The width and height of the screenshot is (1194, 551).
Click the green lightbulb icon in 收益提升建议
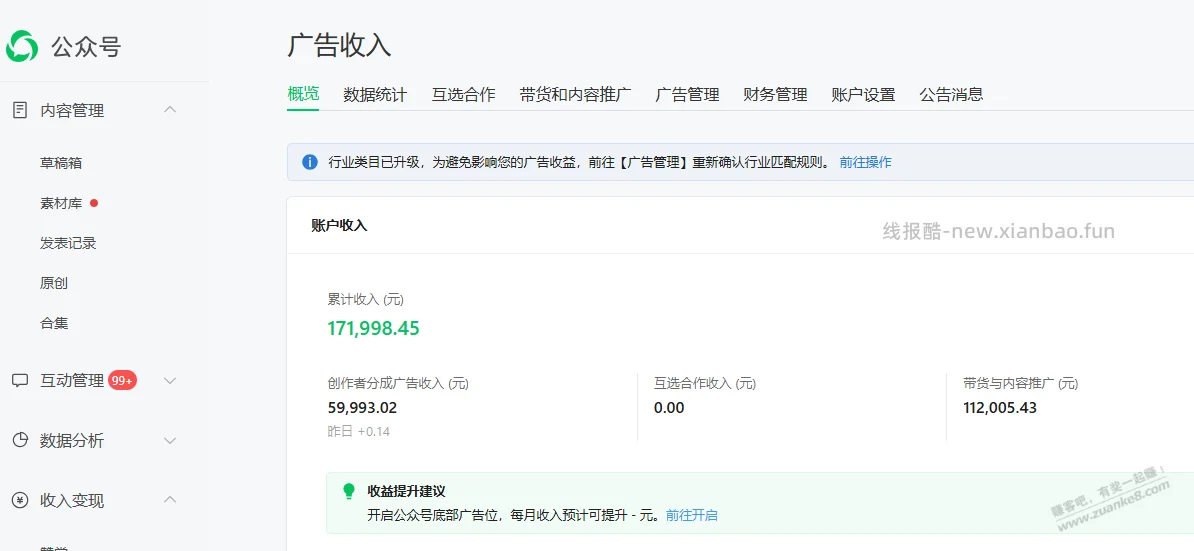click(x=349, y=491)
